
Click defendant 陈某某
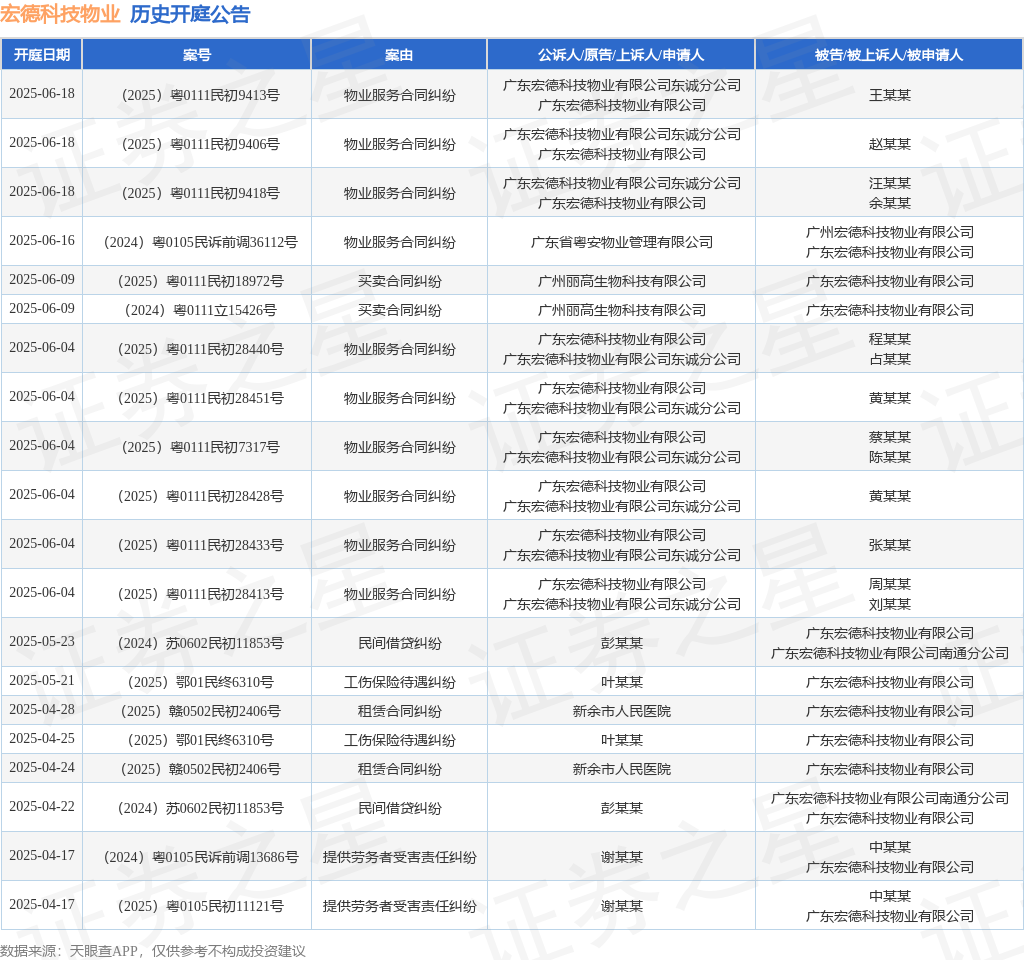pos(889,457)
